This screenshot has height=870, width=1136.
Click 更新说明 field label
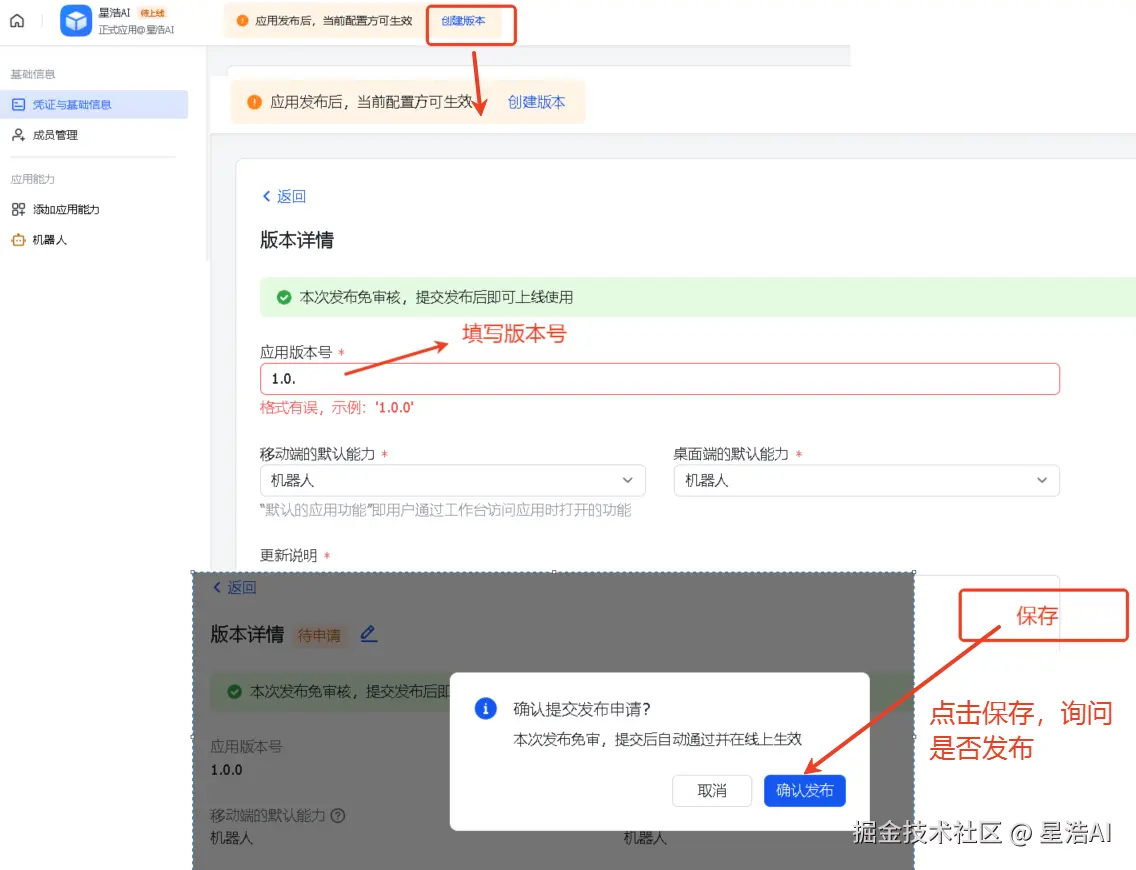[x=288, y=556]
